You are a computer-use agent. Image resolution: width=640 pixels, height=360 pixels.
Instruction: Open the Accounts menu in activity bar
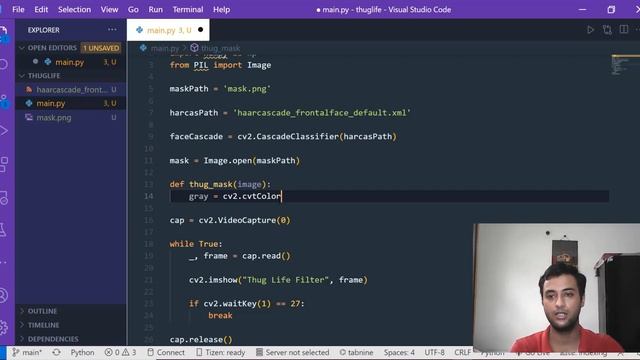3,296
